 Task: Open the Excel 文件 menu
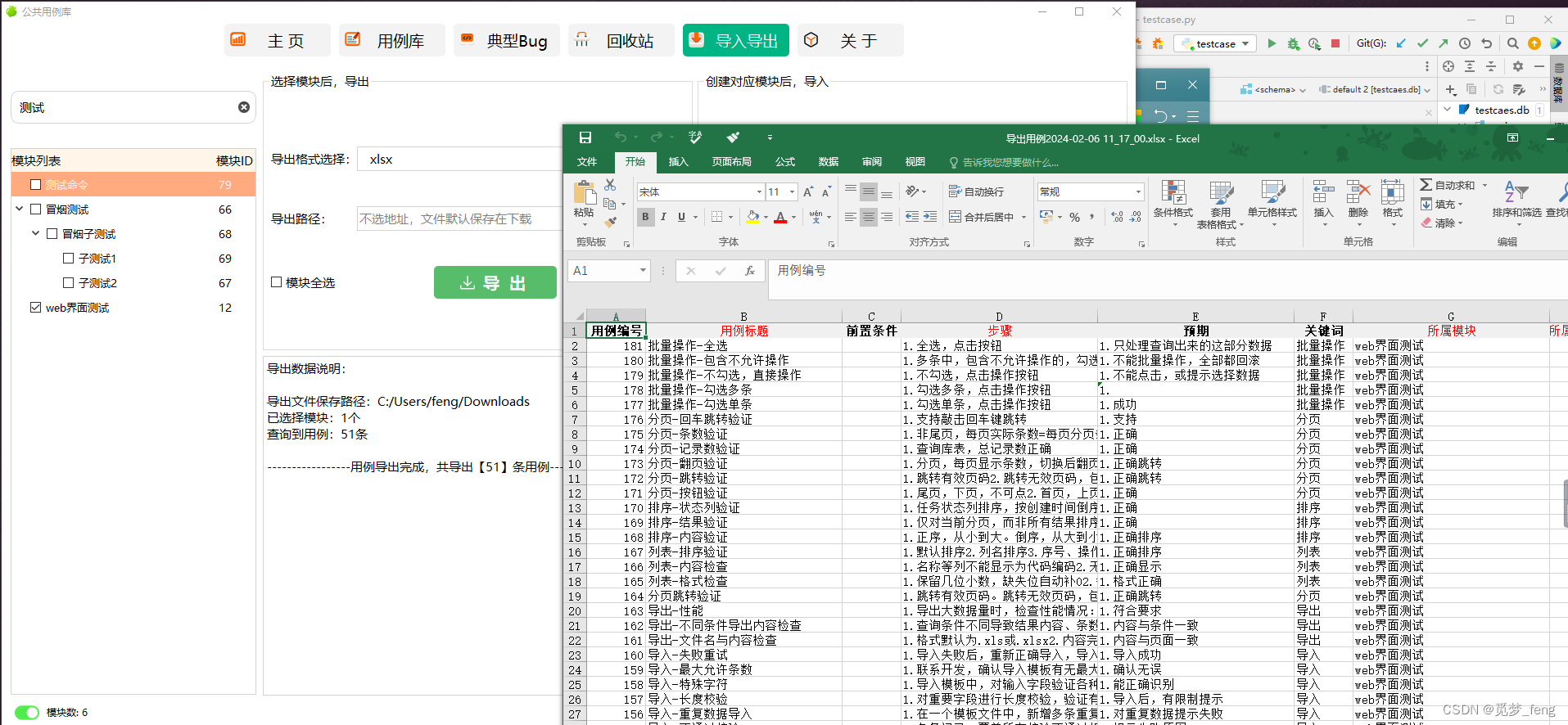click(587, 162)
